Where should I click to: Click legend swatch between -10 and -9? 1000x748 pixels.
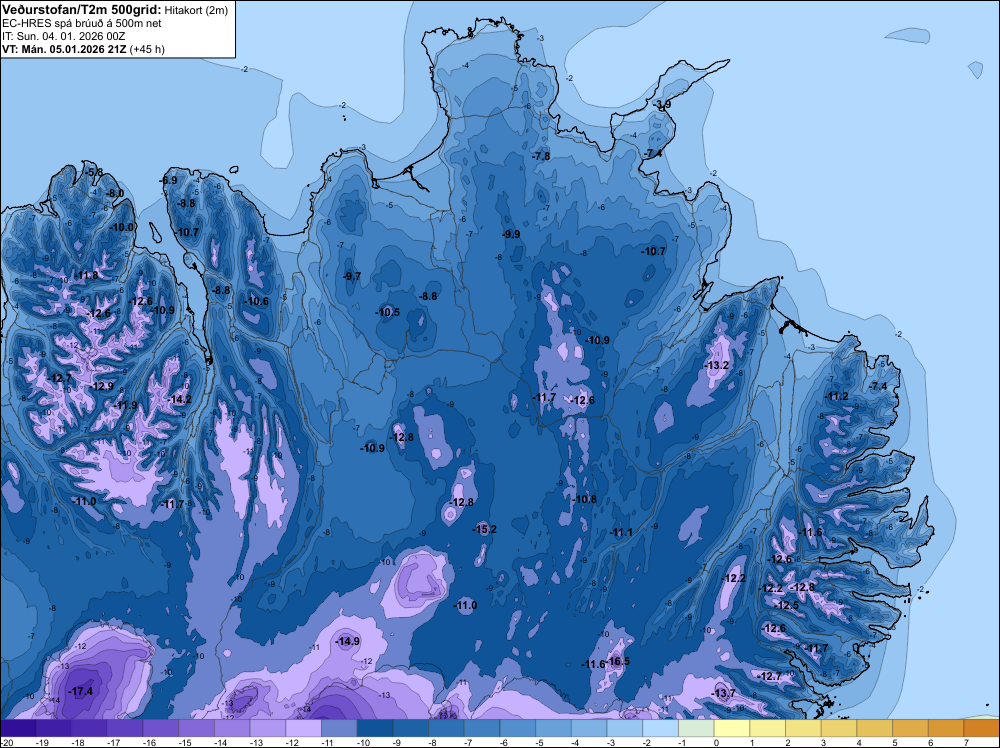click(375, 728)
